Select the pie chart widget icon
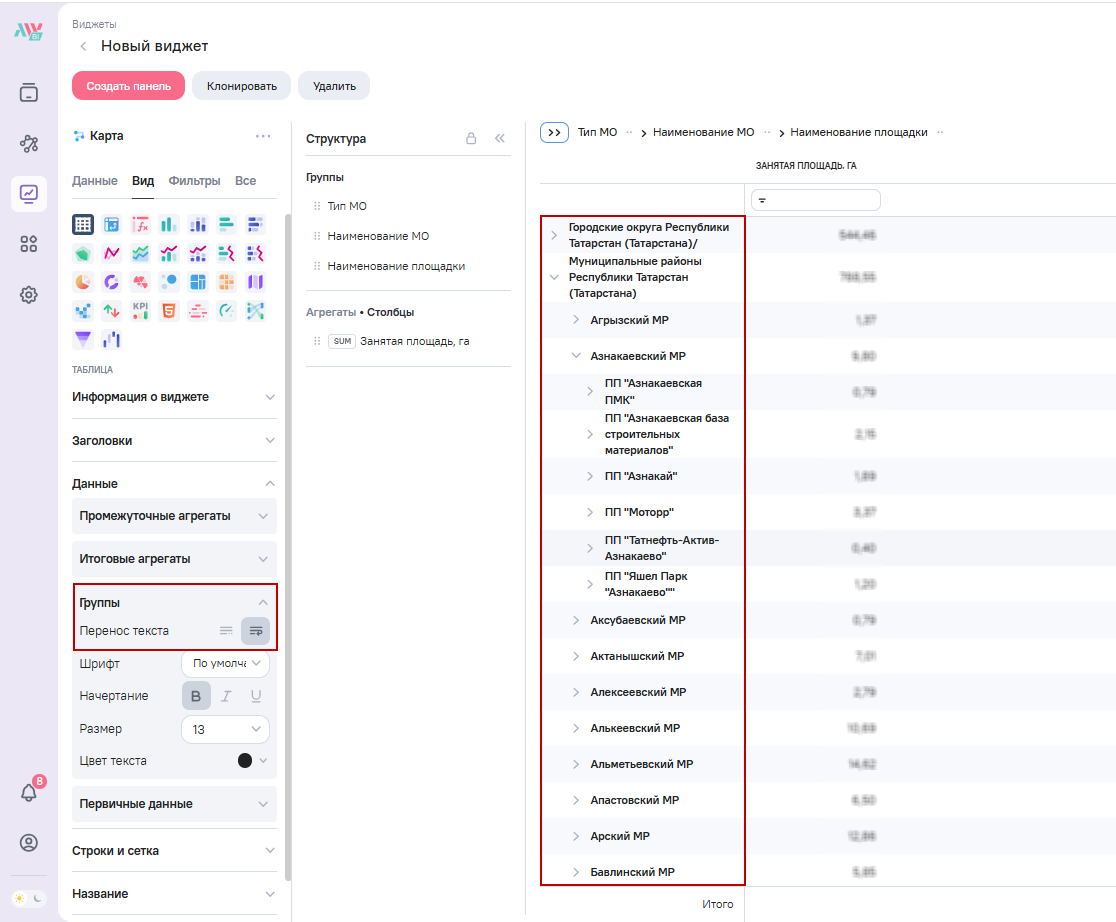Screen dimensions: 1116x922 coord(83,282)
